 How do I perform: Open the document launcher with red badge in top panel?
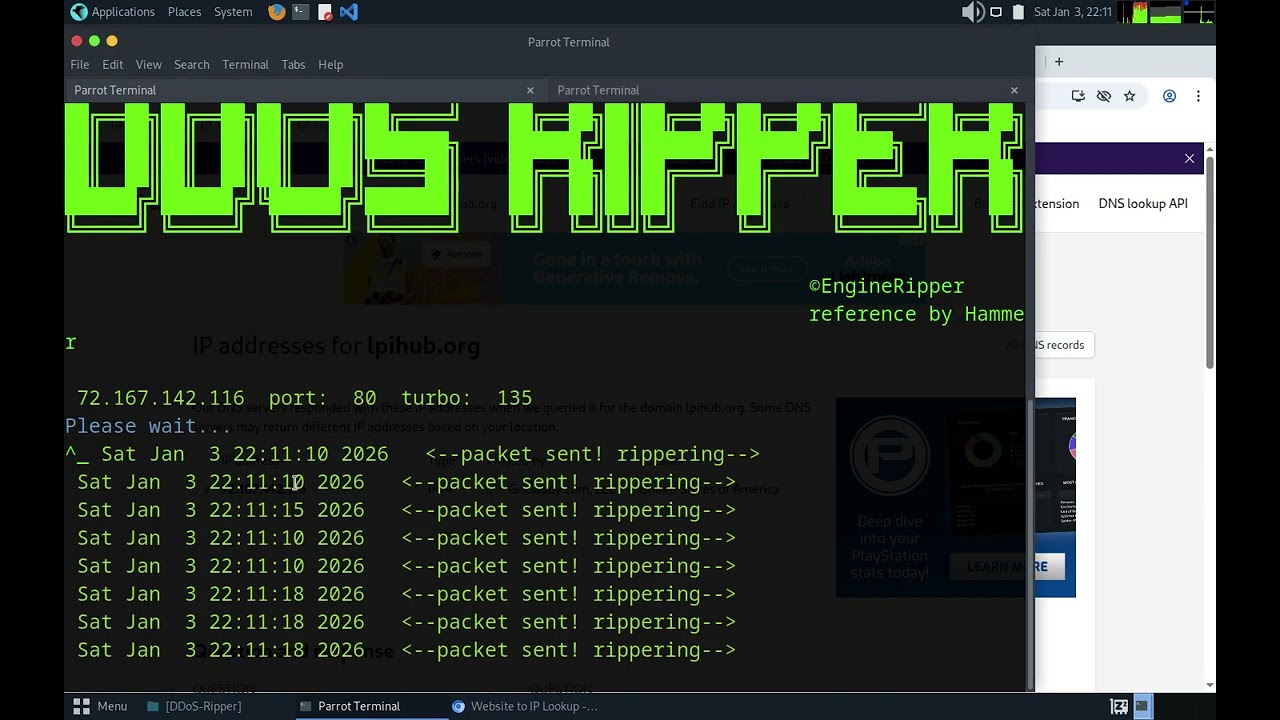(325, 12)
